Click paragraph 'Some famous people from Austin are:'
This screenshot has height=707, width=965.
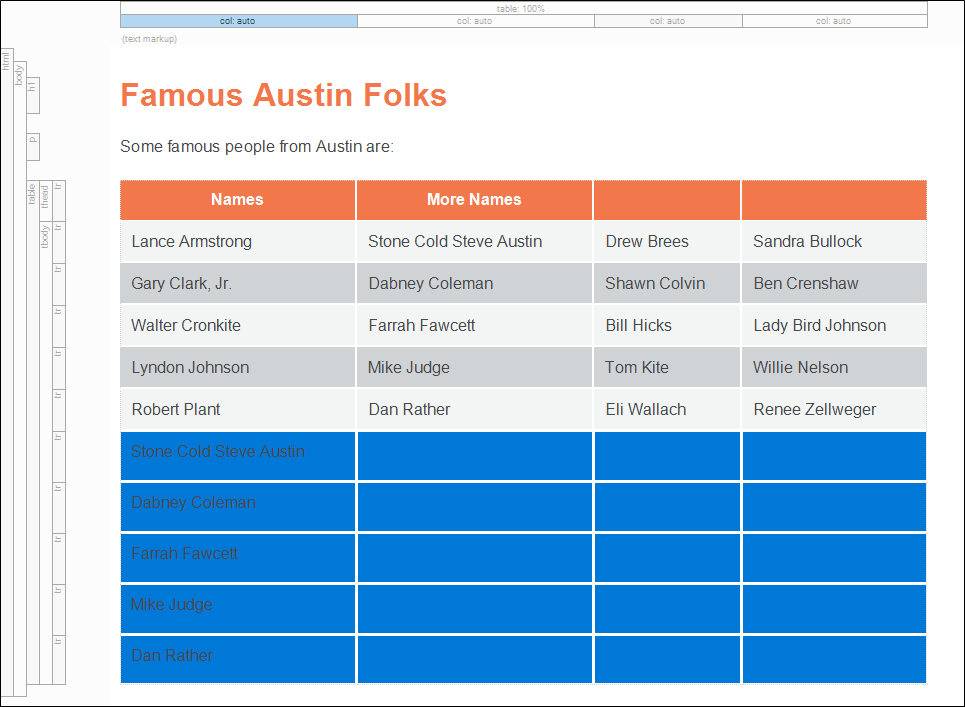click(257, 146)
